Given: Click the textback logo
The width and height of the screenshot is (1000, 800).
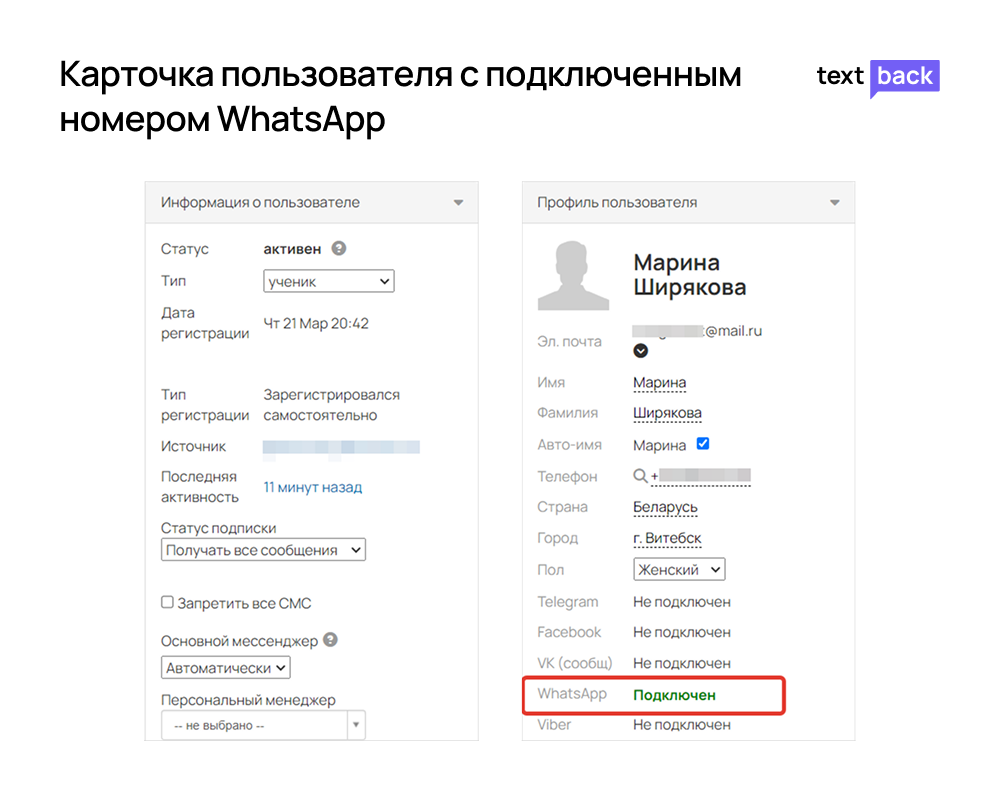Looking at the screenshot, I should pyautogui.click(x=878, y=77).
